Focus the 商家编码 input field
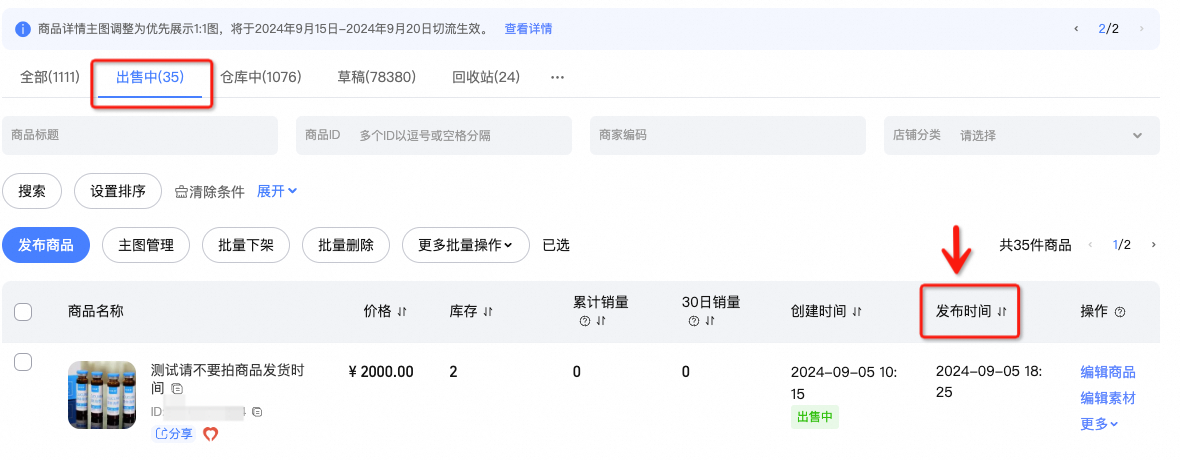Viewport: 1180px width, 460px height. pyautogui.click(x=728, y=136)
